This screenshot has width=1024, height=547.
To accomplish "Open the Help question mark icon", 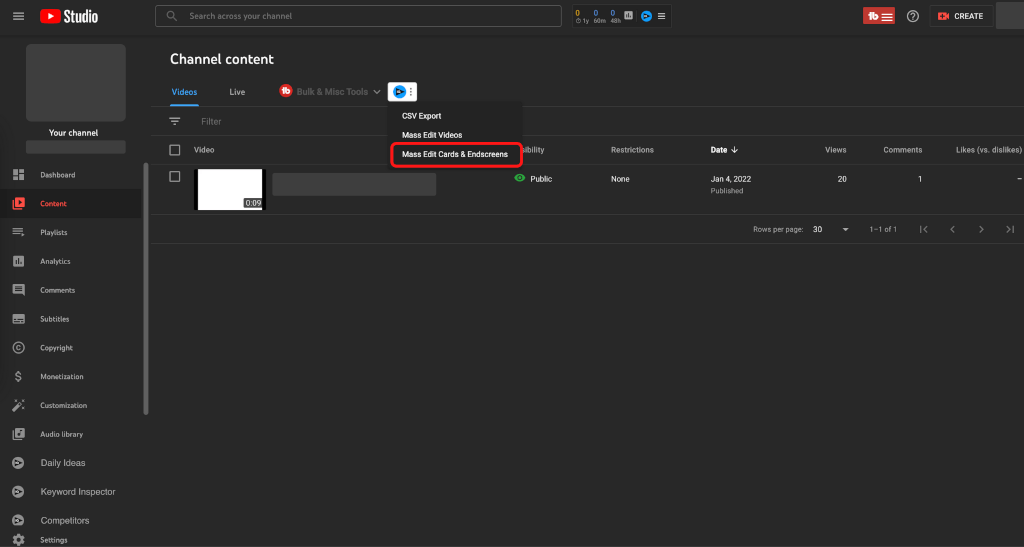I will [912, 16].
